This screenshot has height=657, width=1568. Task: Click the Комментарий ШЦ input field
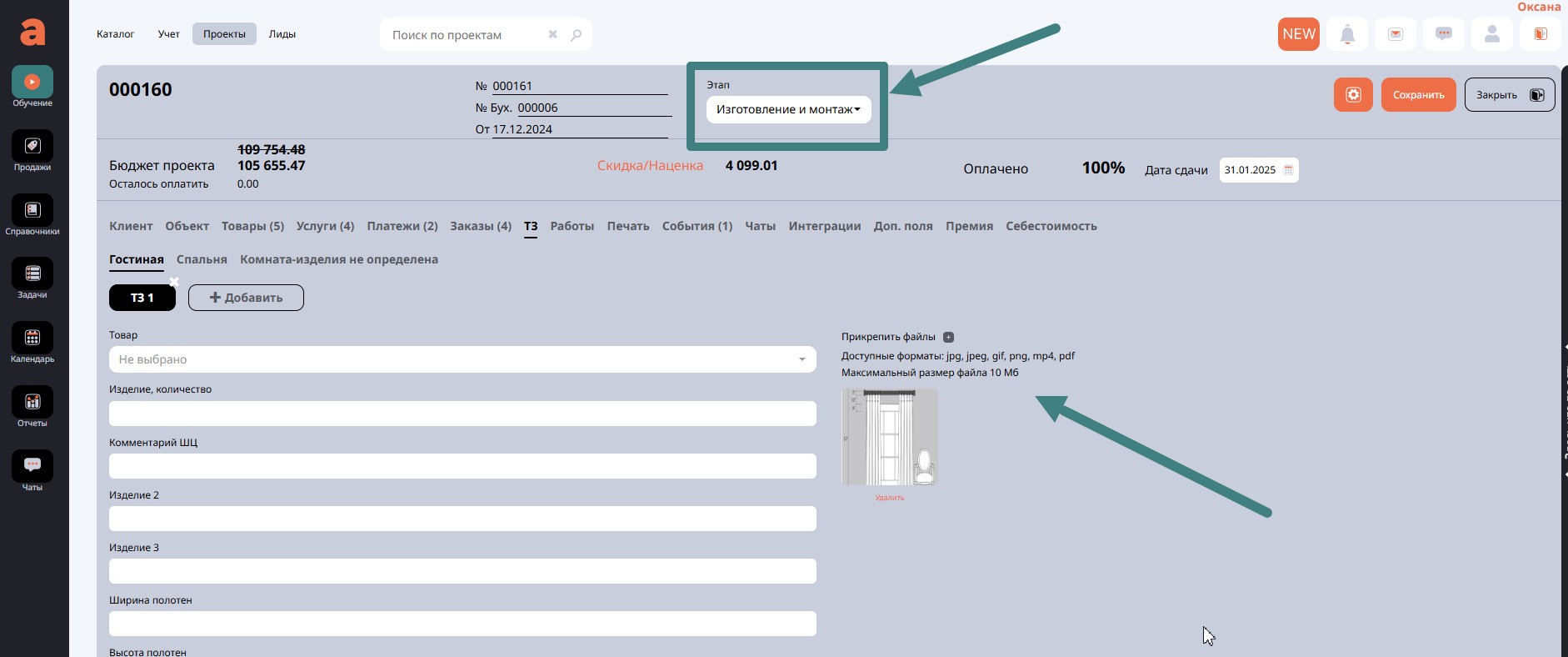[x=462, y=466]
